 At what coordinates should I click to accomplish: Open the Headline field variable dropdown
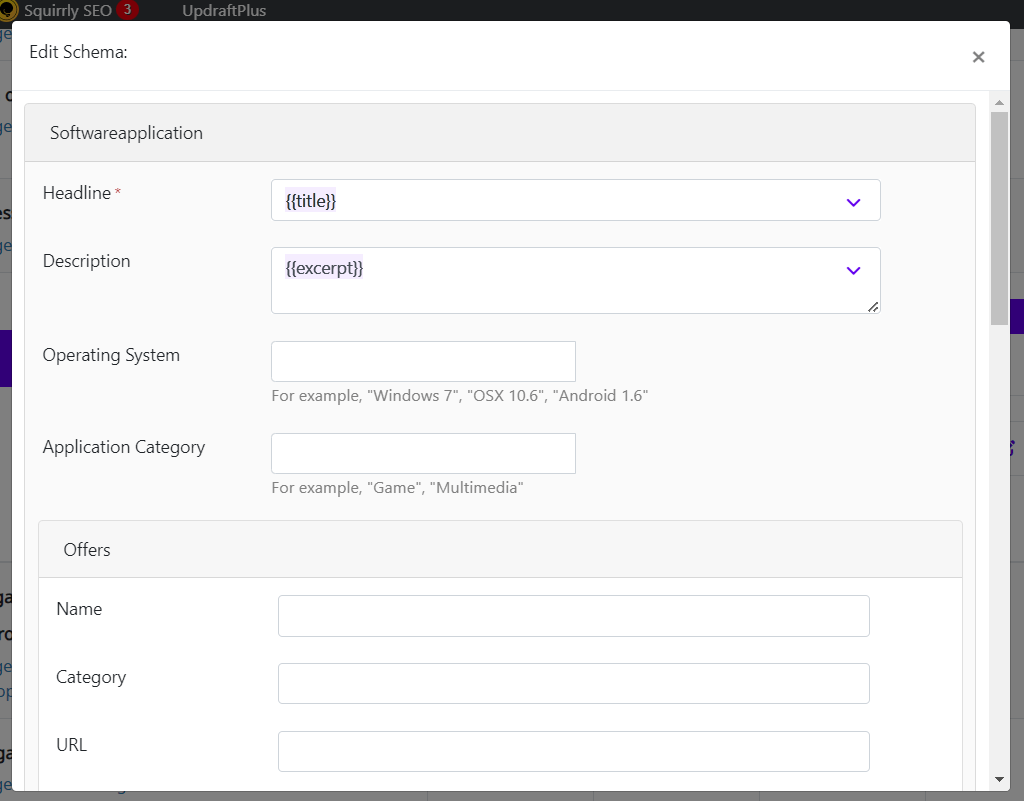click(x=853, y=202)
